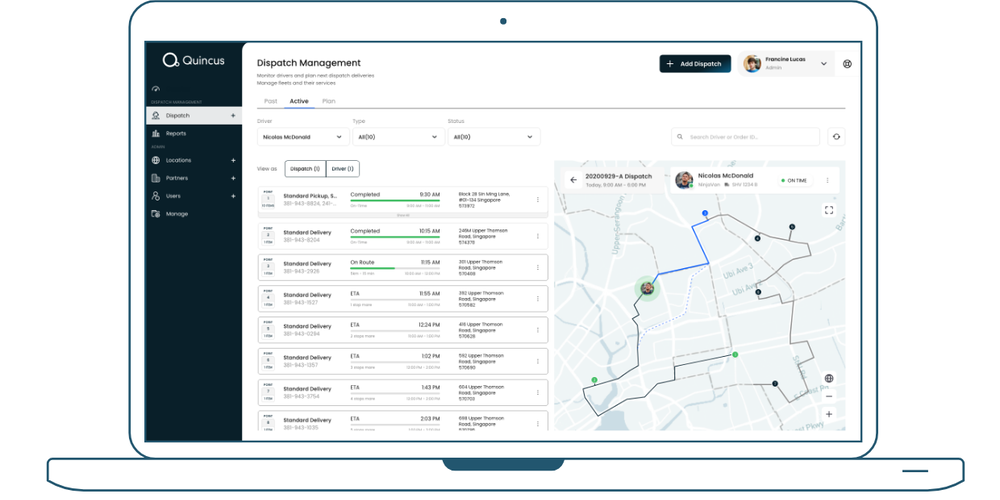This screenshot has width=1000, height=500.
Task: Click the Add Dispatch button
Action: pyautogui.click(x=695, y=64)
